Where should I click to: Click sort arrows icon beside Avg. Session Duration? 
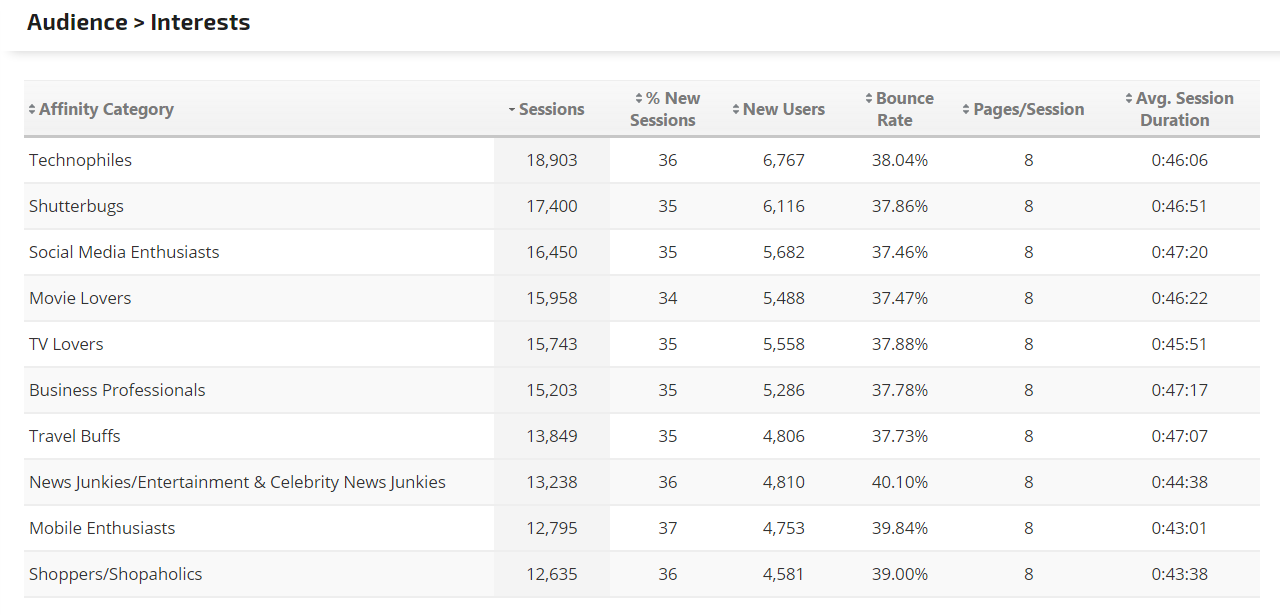click(x=1129, y=98)
